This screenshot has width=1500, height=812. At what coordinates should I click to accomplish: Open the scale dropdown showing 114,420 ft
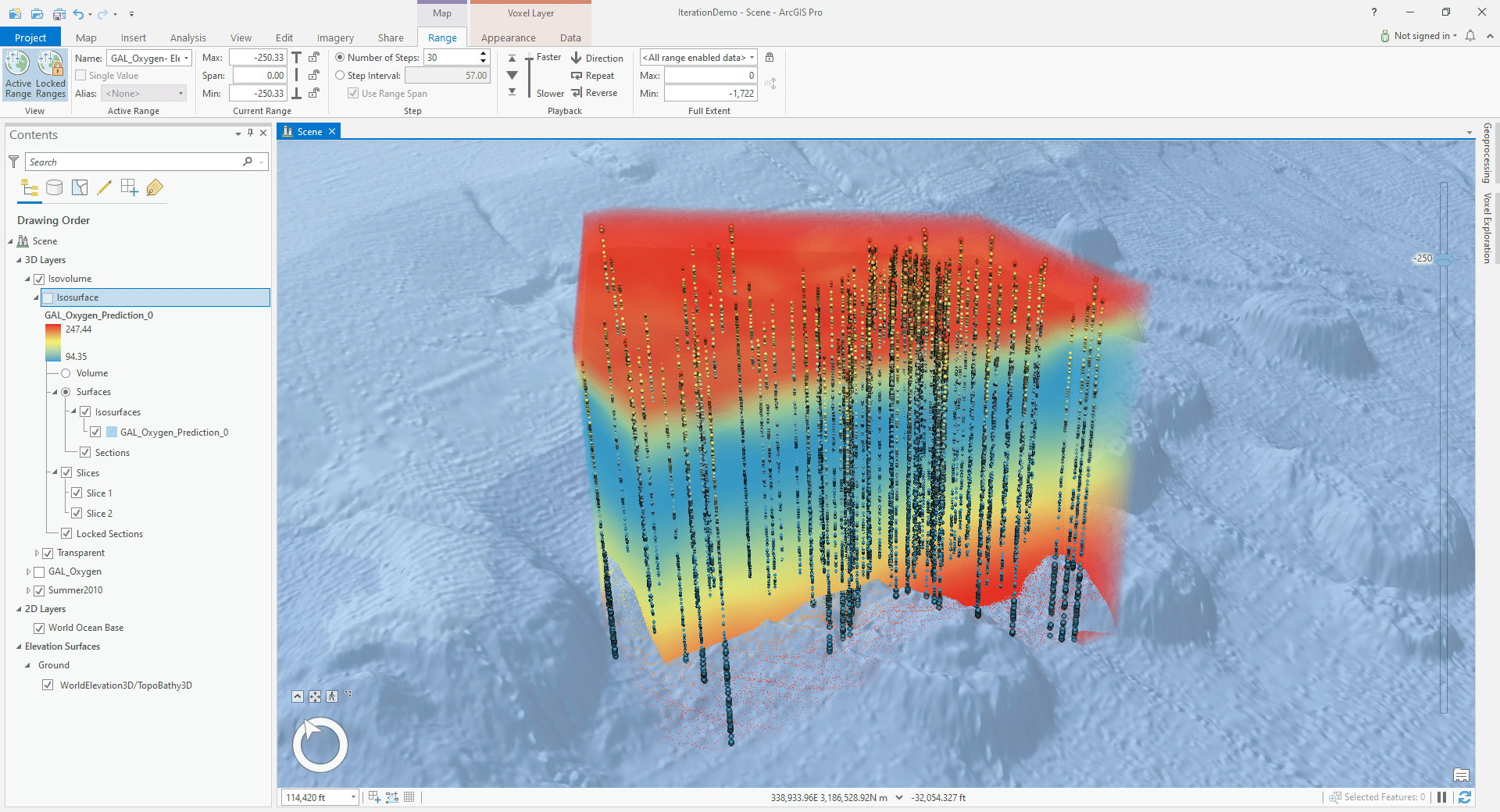pos(352,797)
